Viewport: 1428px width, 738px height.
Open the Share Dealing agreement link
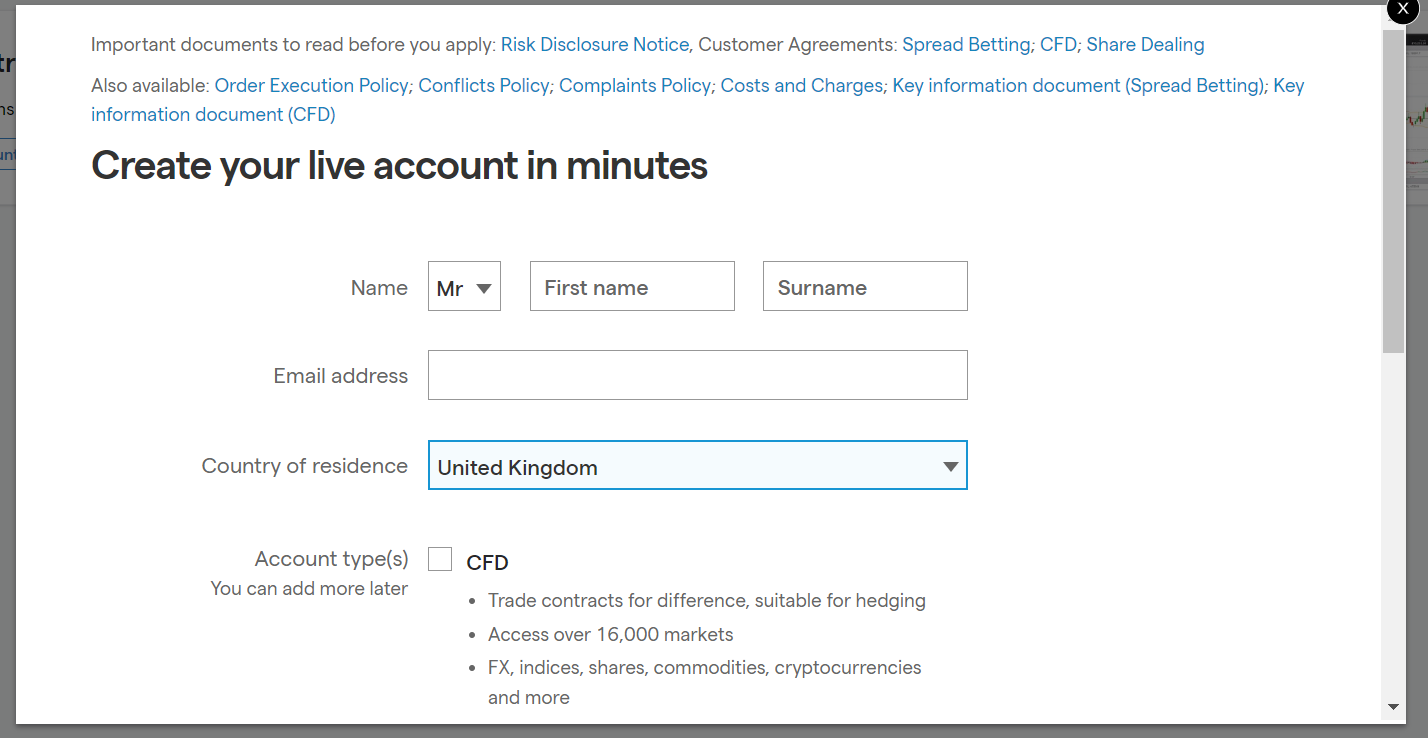[x=1145, y=45]
